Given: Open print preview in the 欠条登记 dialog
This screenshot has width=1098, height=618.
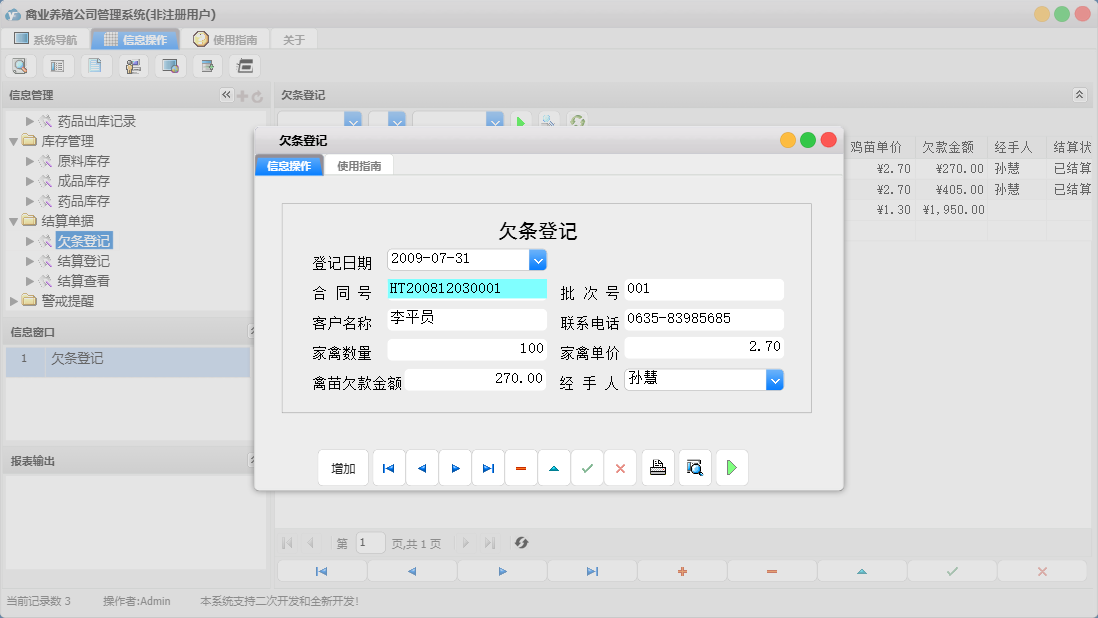Looking at the screenshot, I should (x=694, y=467).
